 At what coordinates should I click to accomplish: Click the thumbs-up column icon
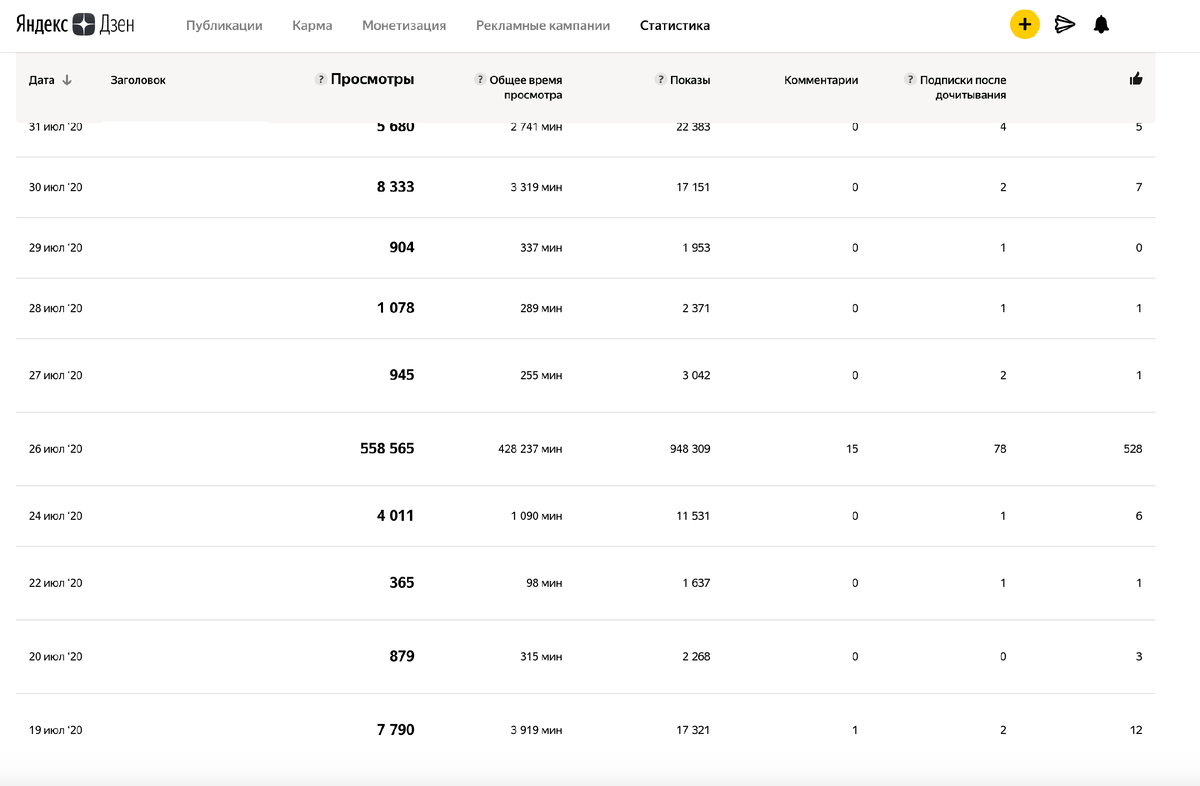pos(1137,78)
